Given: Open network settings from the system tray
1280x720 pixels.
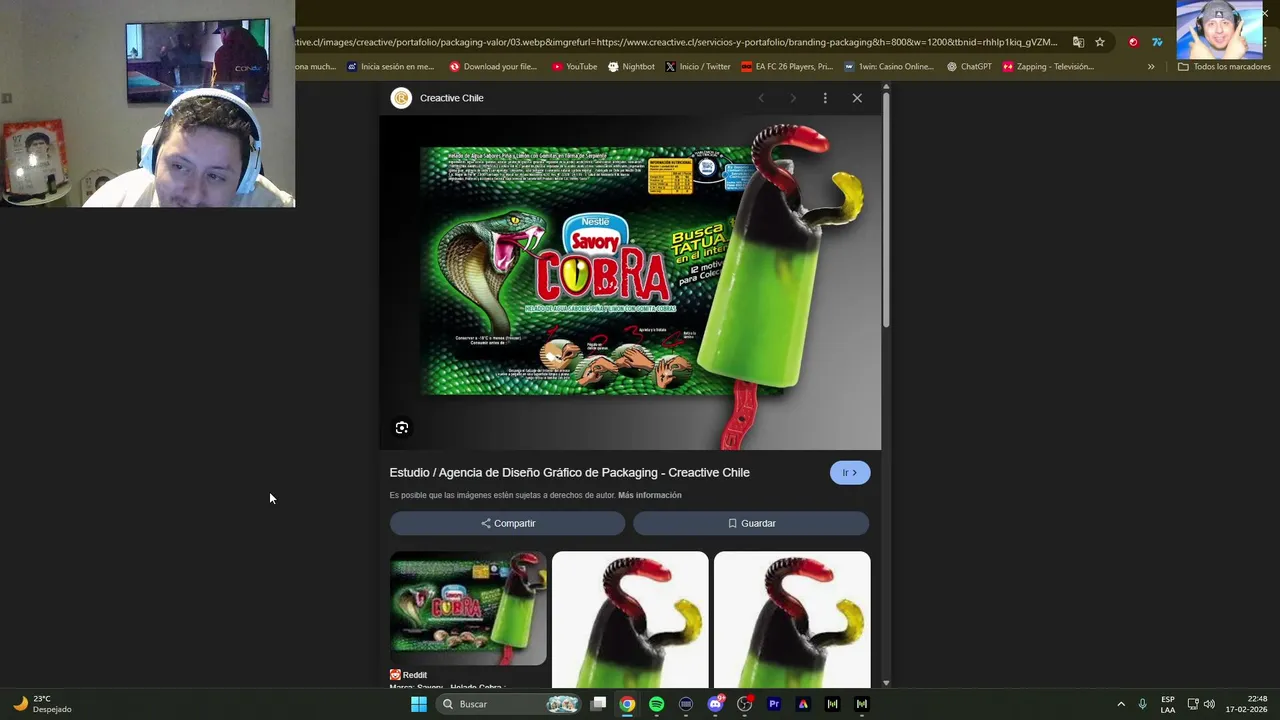Looking at the screenshot, I should click(1193, 704).
